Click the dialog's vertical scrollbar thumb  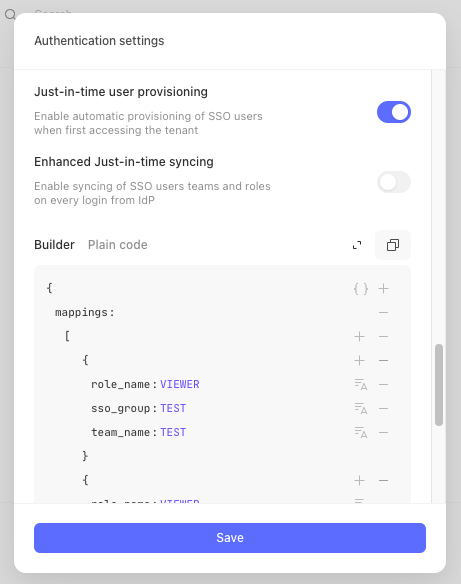[439, 385]
